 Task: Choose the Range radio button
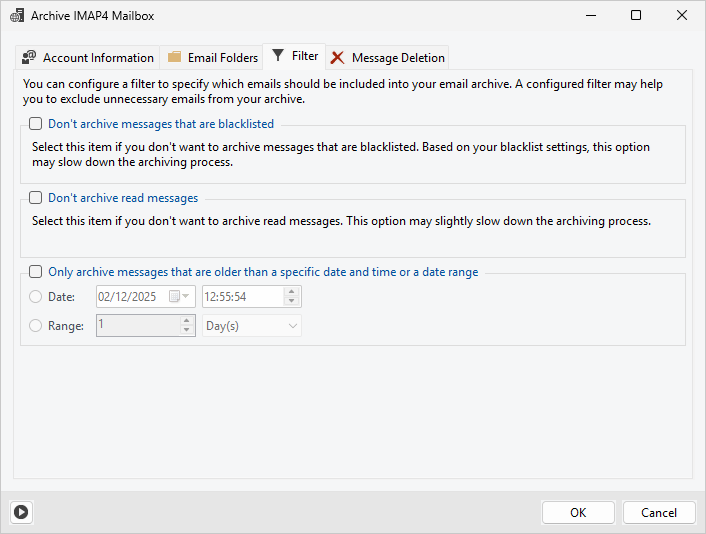(x=36, y=326)
